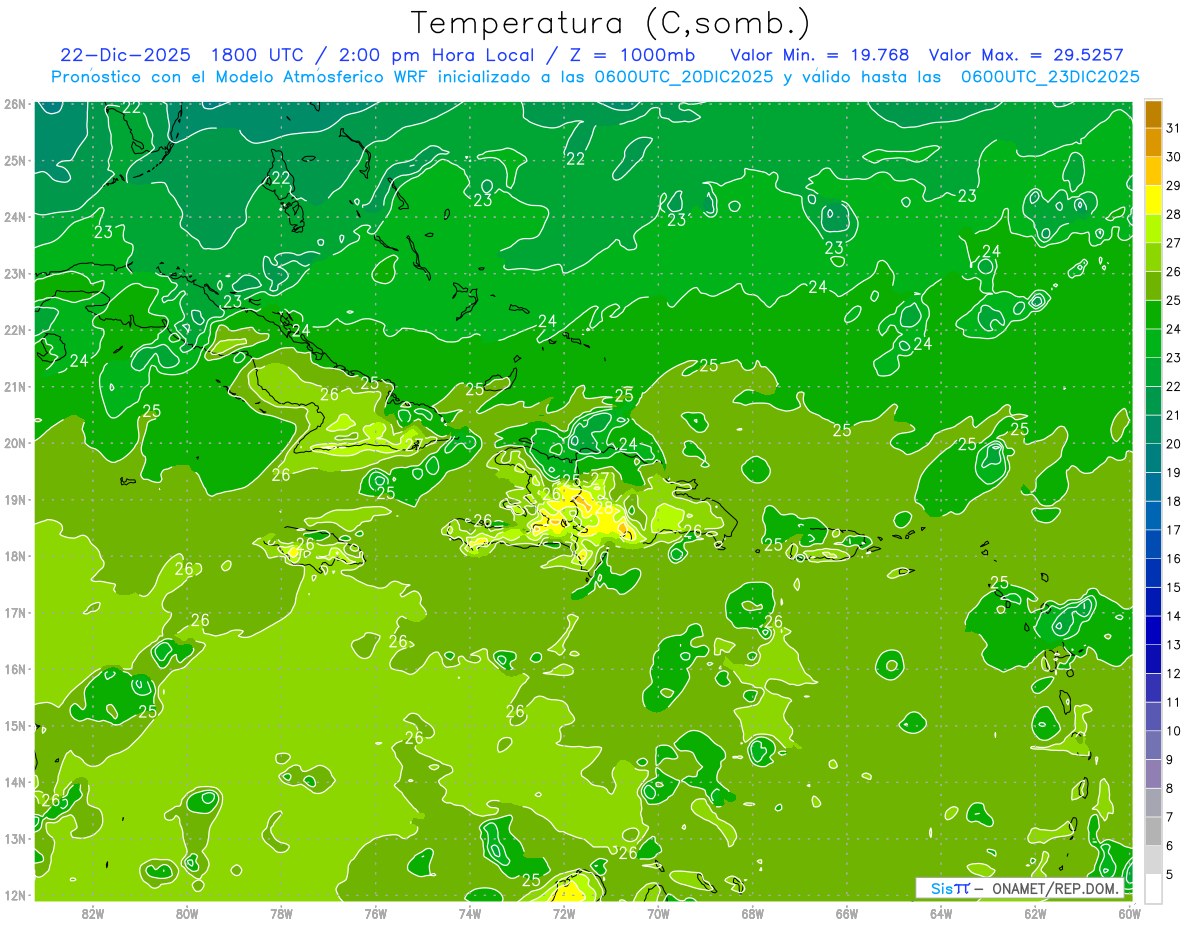Click the longitude axis label "68W"
Viewport: 1200px width, 927px height.
click(753, 913)
